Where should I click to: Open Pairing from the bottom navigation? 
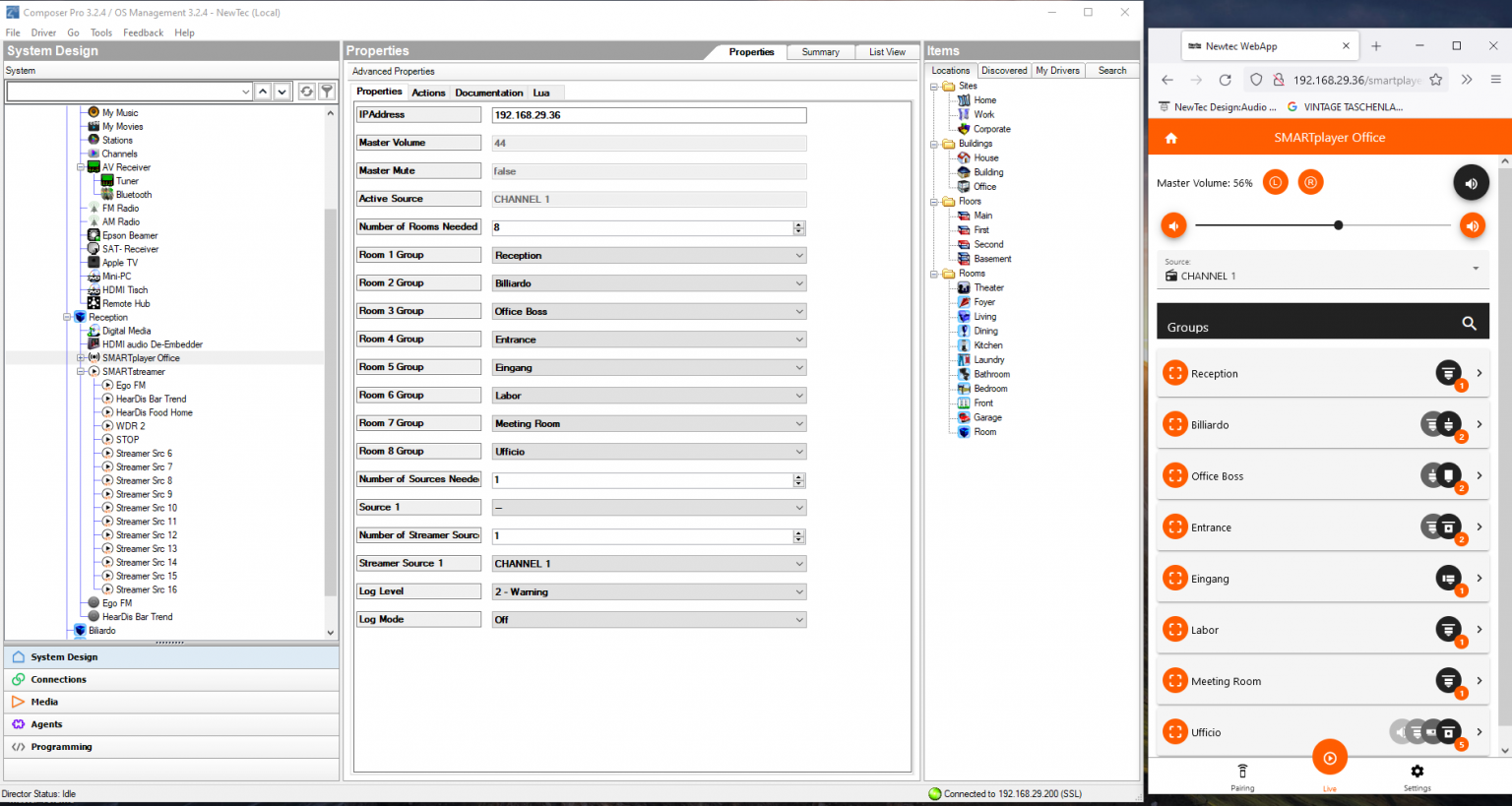(x=1242, y=773)
